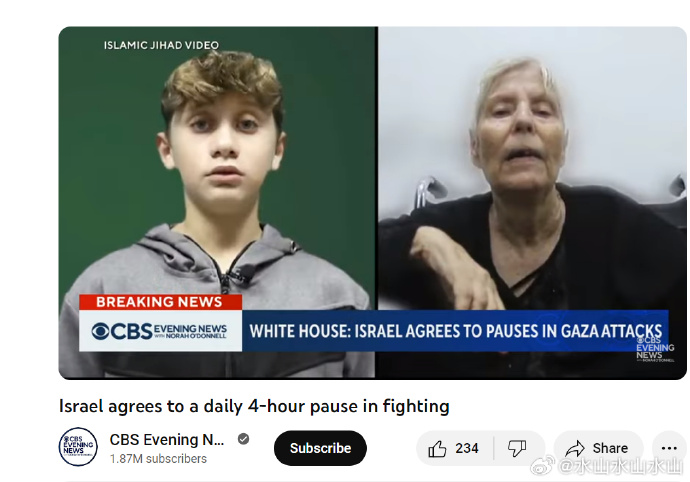Click the 234 likes count
Image resolution: width=690 pixels, height=482 pixels.
point(466,448)
